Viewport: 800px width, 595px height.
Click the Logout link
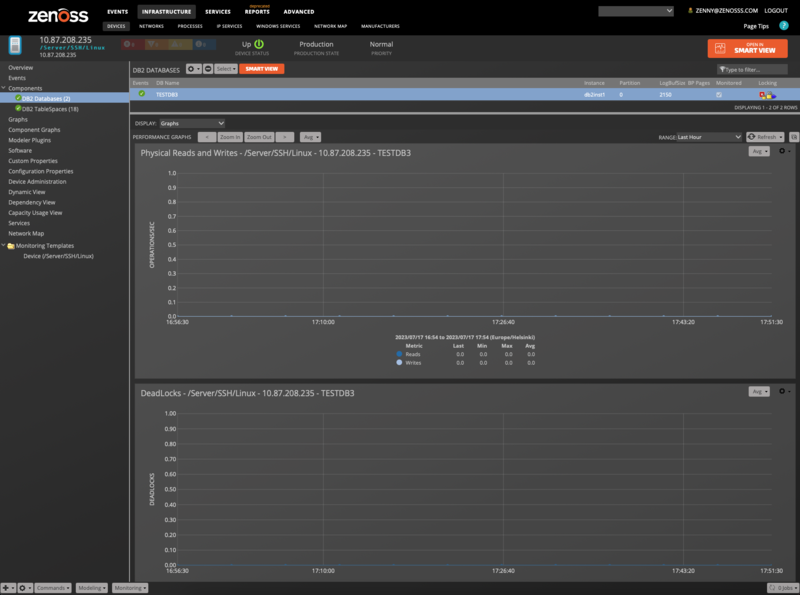[776, 10]
